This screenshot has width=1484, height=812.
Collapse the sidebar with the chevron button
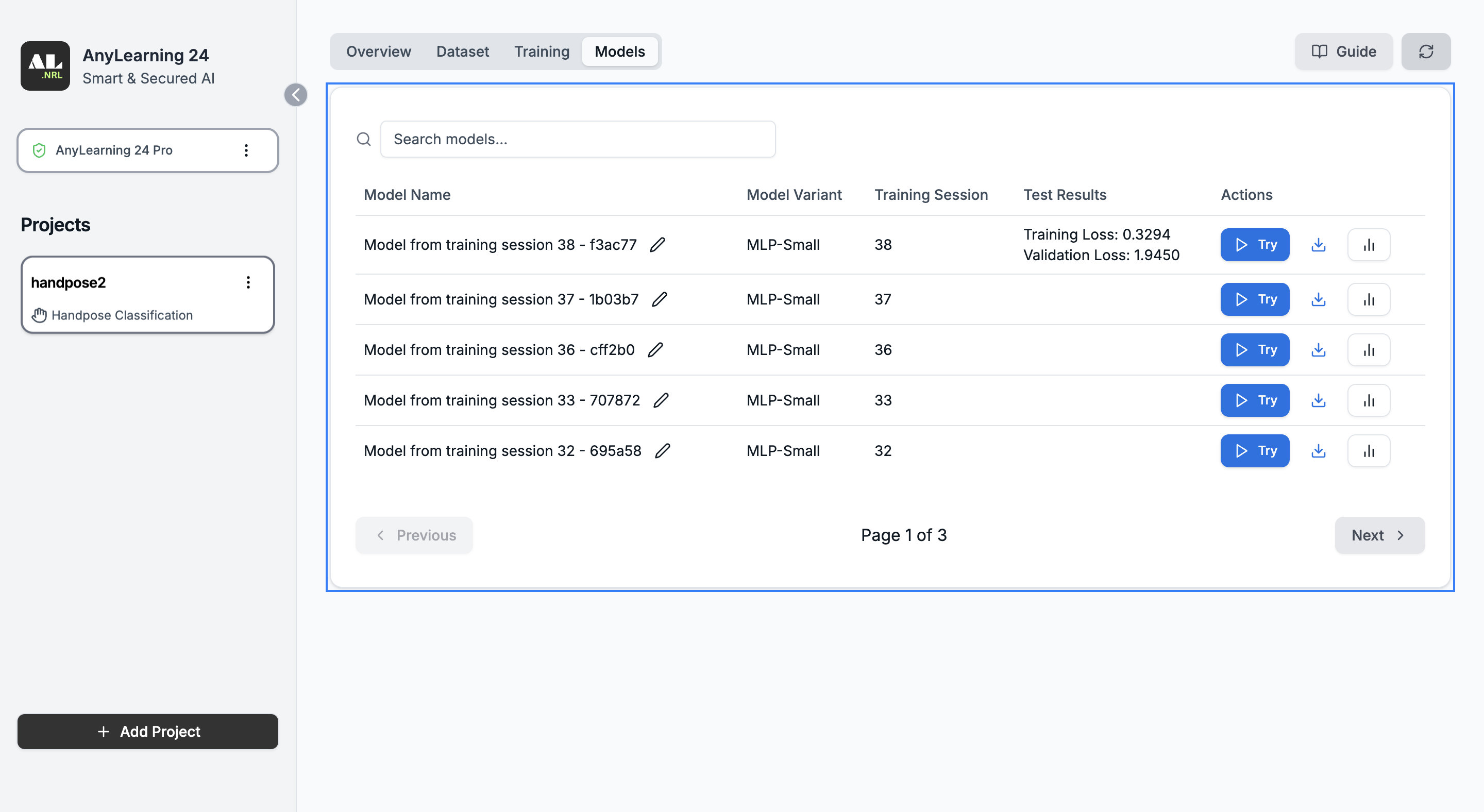pos(296,95)
